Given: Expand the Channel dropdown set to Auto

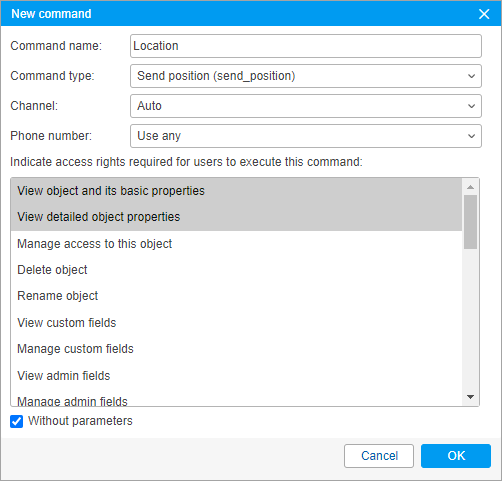Looking at the screenshot, I should pos(306,106).
